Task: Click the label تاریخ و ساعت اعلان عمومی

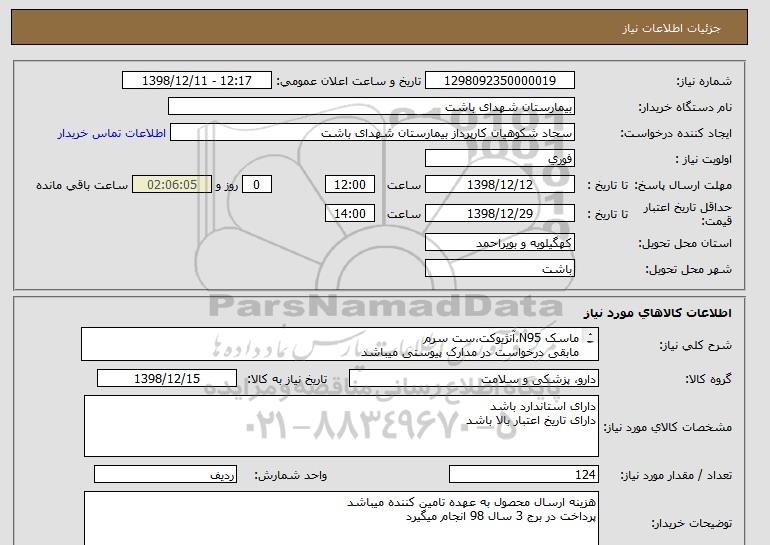Action: [x=349, y=81]
